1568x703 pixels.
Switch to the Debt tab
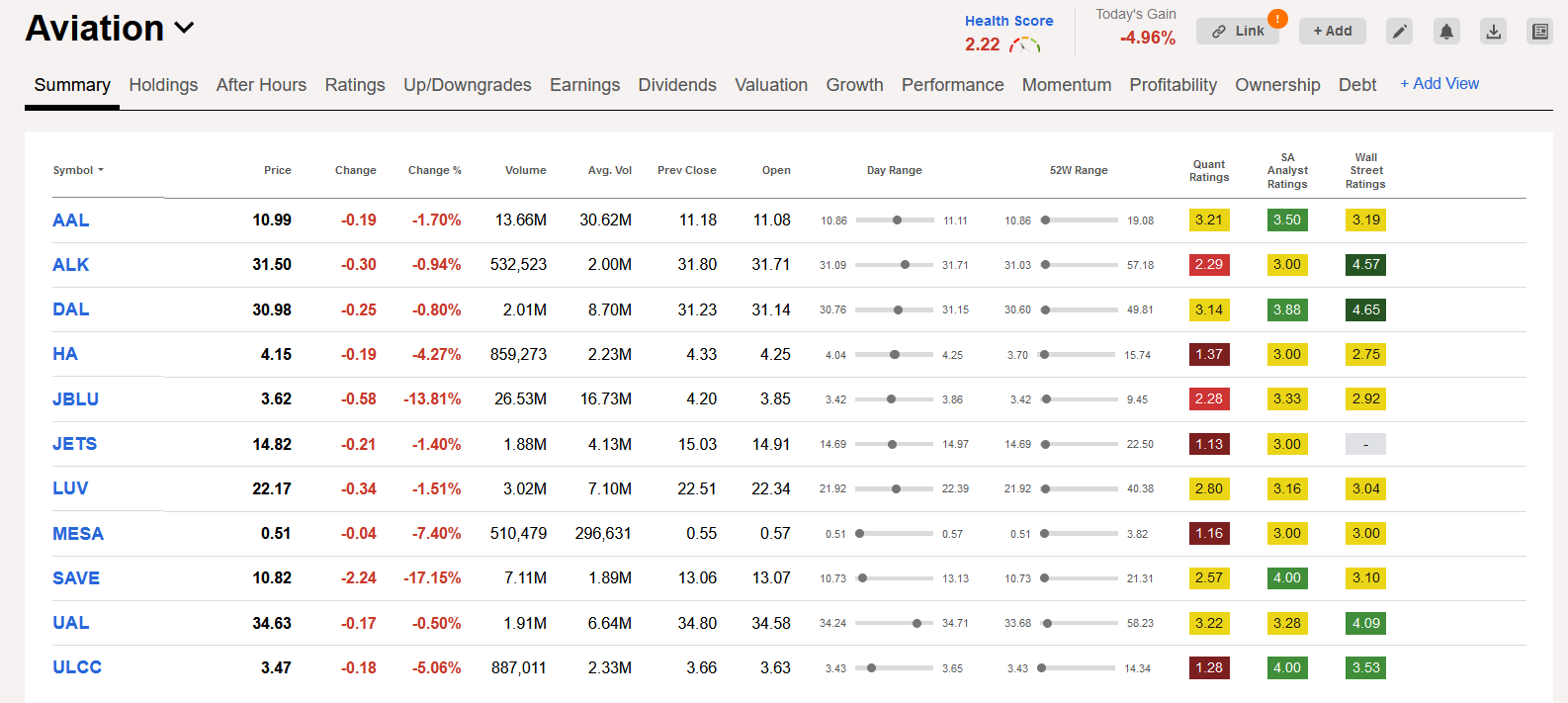1357,85
